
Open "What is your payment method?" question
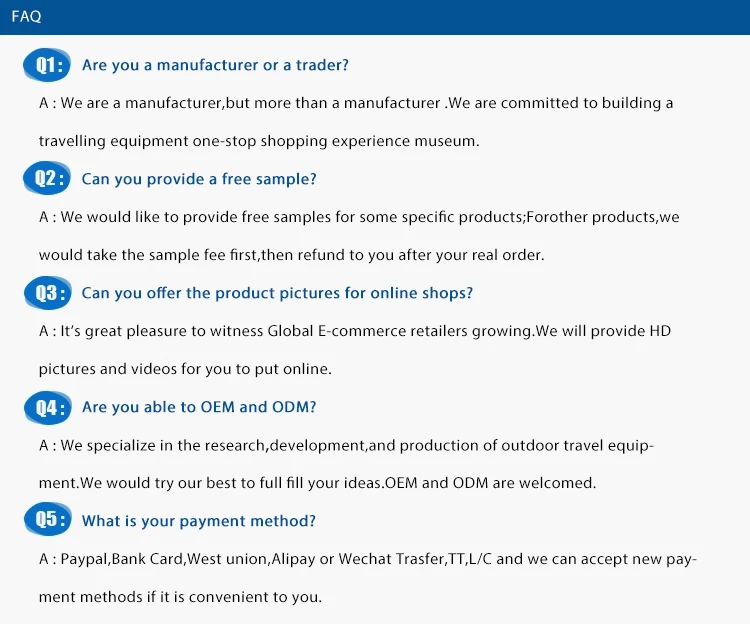click(x=199, y=521)
